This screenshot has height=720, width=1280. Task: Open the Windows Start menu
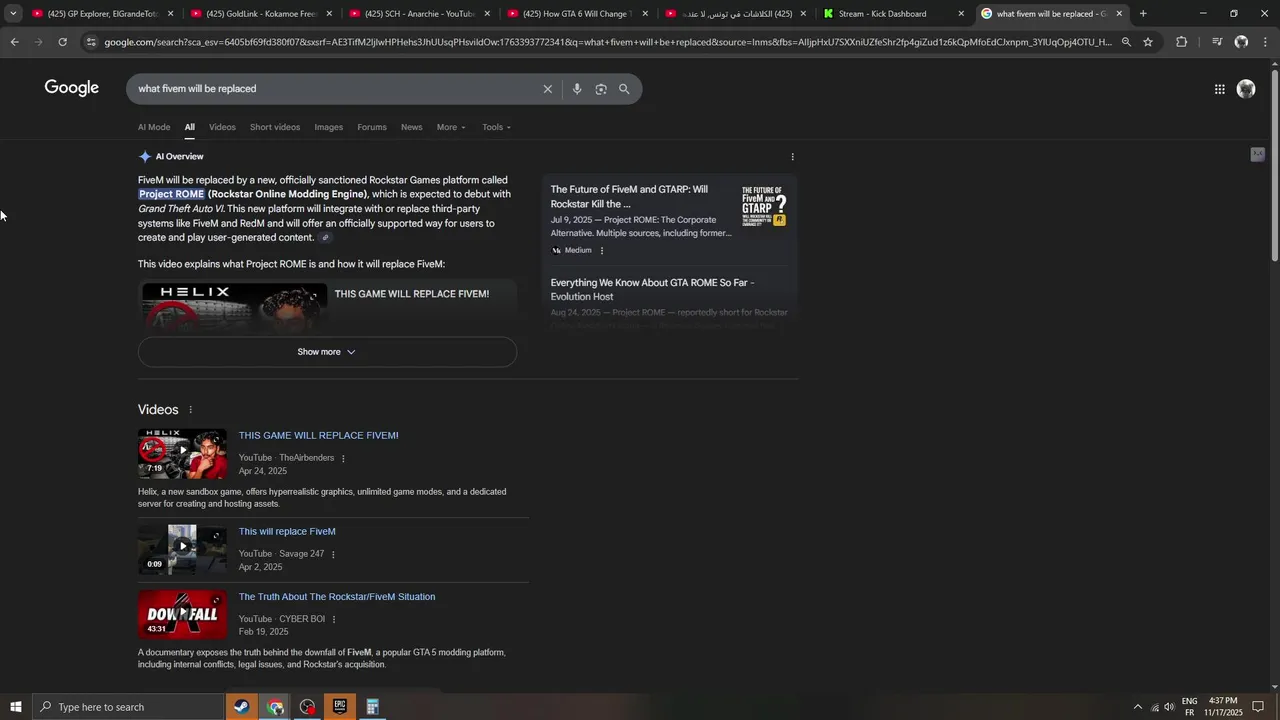pyautogui.click(x=16, y=707)
